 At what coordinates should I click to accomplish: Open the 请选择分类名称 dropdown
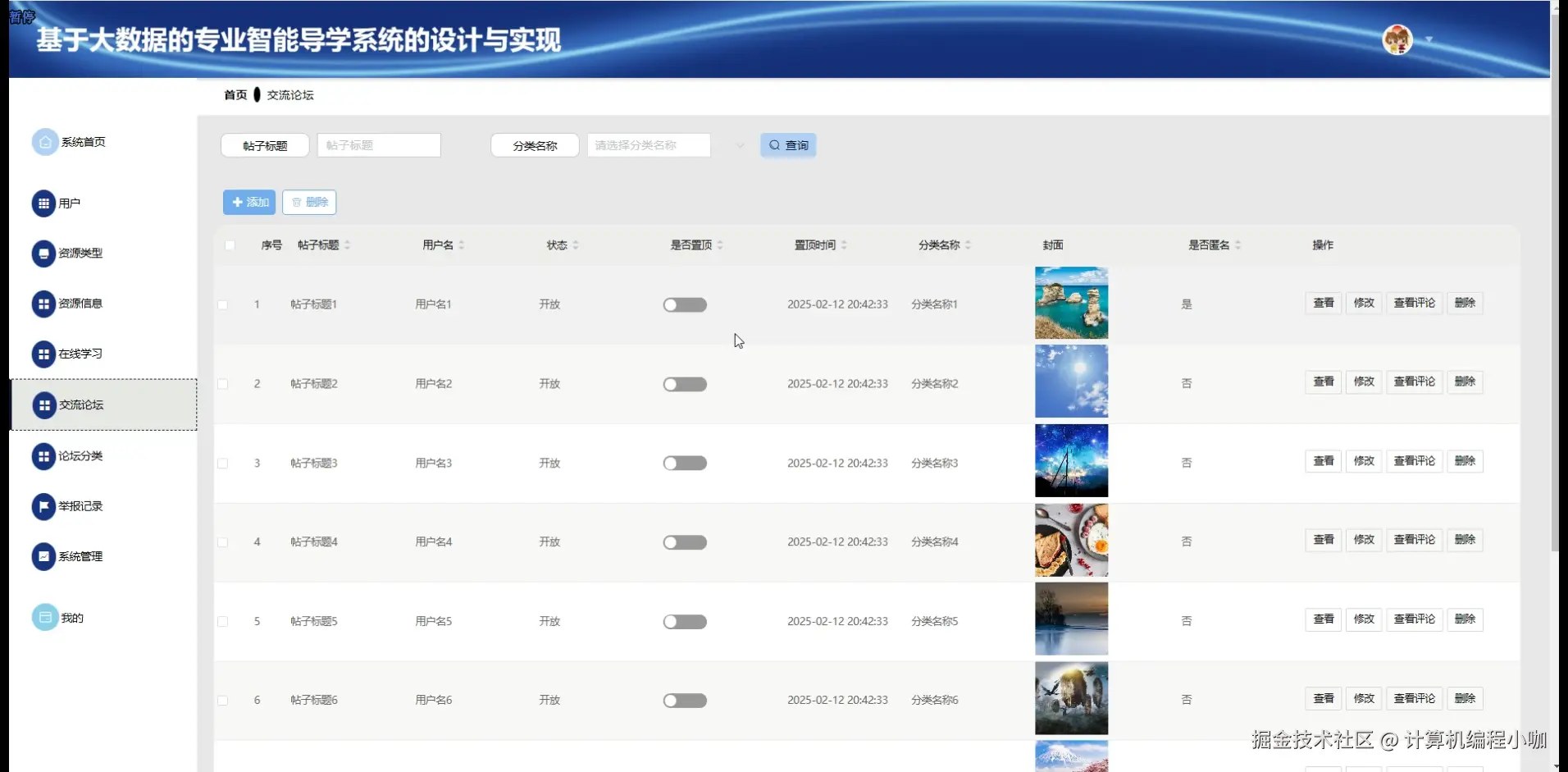click(649, 145)
